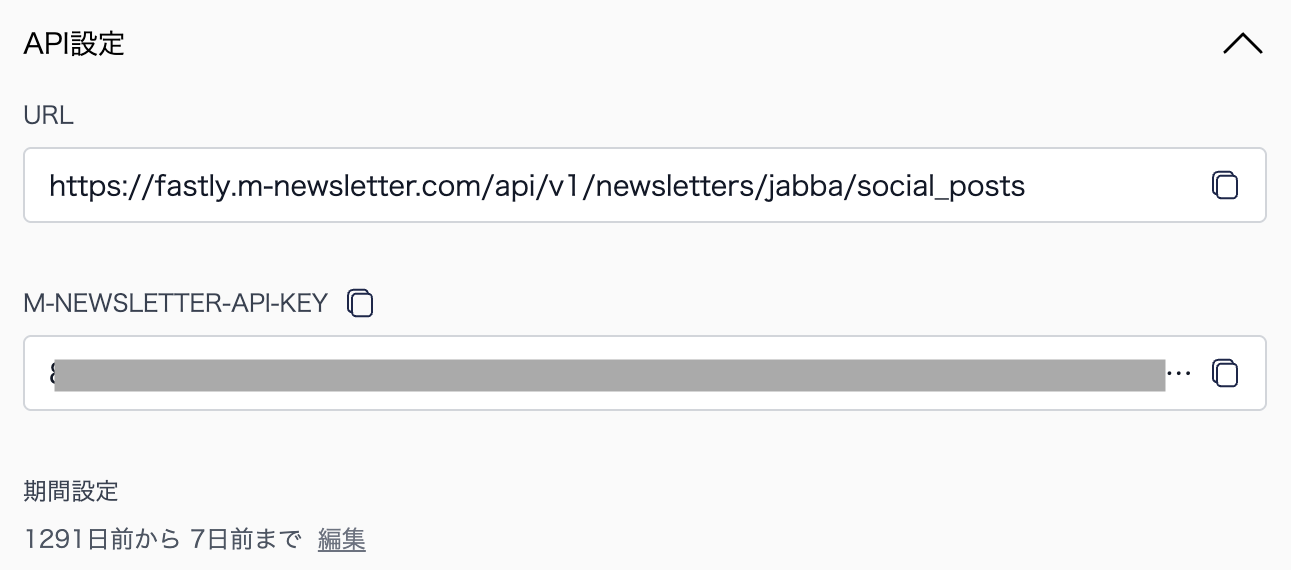Select the 7日前まで text

[245, 540]
